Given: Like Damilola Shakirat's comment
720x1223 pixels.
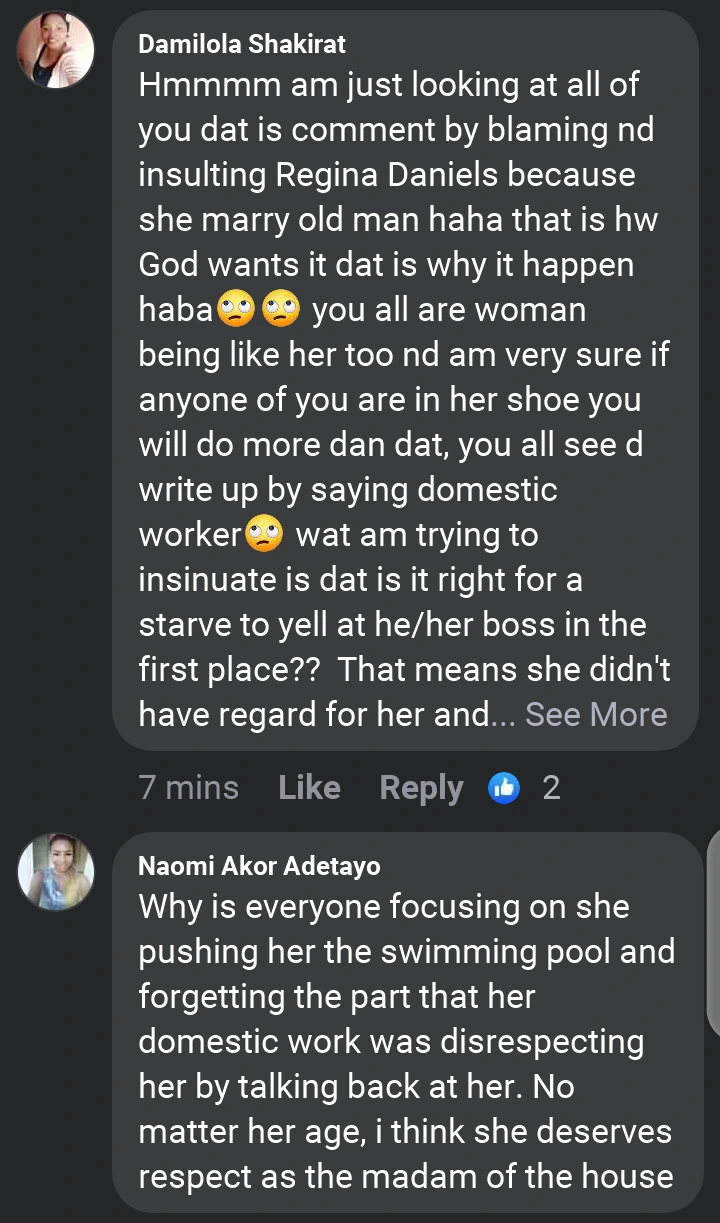Looking at the screenshot, I should (309, 788).
